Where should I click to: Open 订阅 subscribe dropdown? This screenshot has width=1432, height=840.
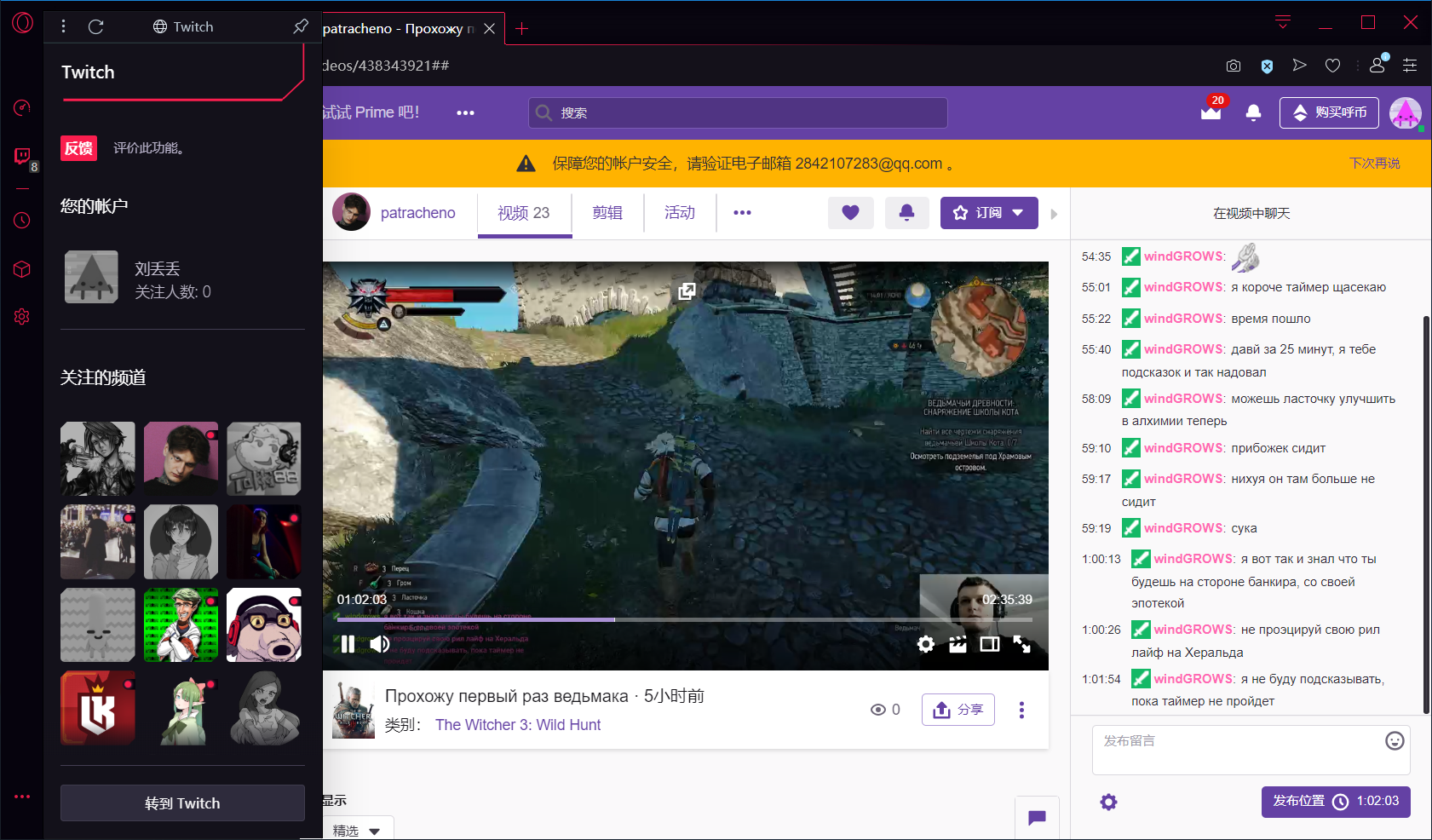tap(989, 213)
